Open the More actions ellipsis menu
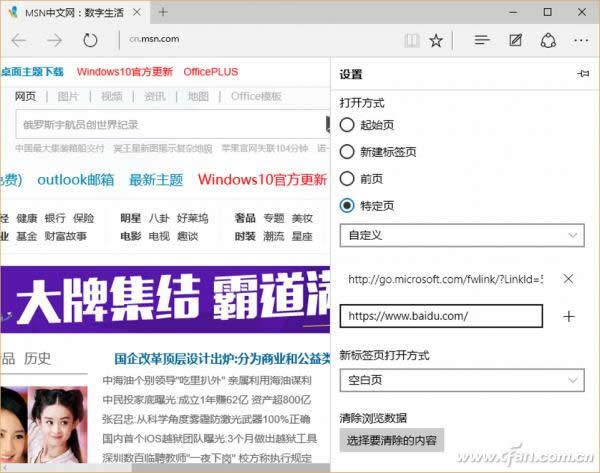The image size is (600, 473). click(x=581, y=40)
